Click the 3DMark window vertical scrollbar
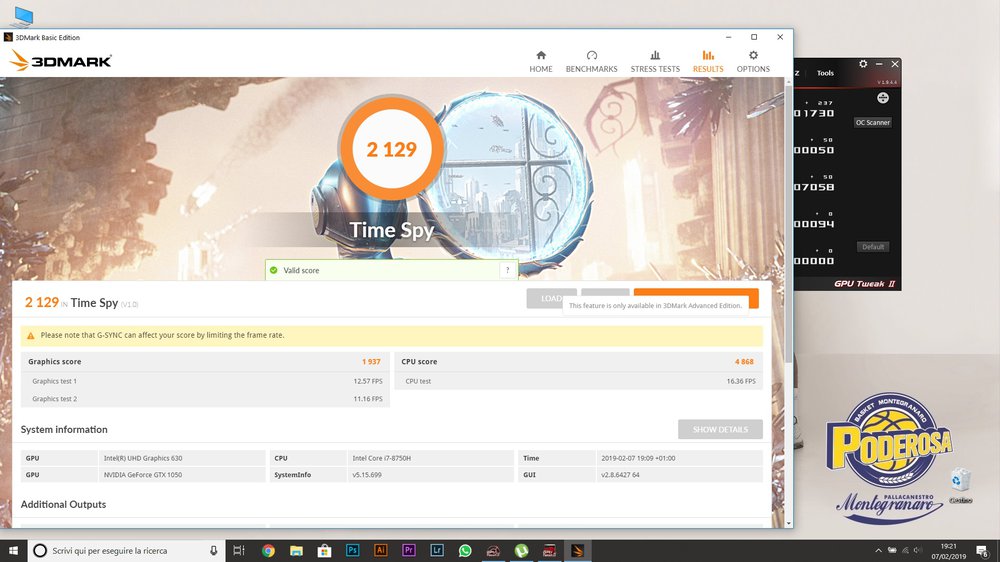Image resolution: width=1000 pixels, height=562 pixels. 788,300
